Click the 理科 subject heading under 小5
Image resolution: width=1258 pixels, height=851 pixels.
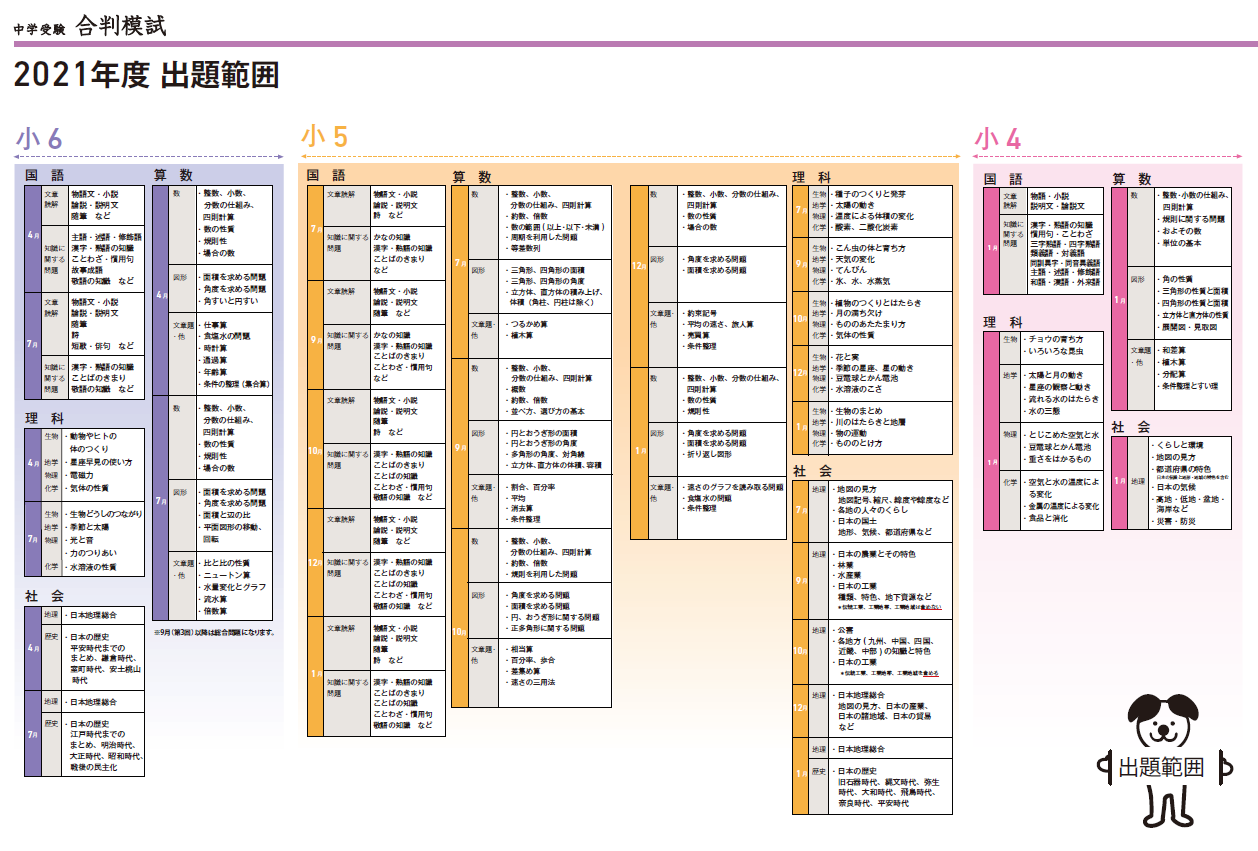[x=812, y=176]
